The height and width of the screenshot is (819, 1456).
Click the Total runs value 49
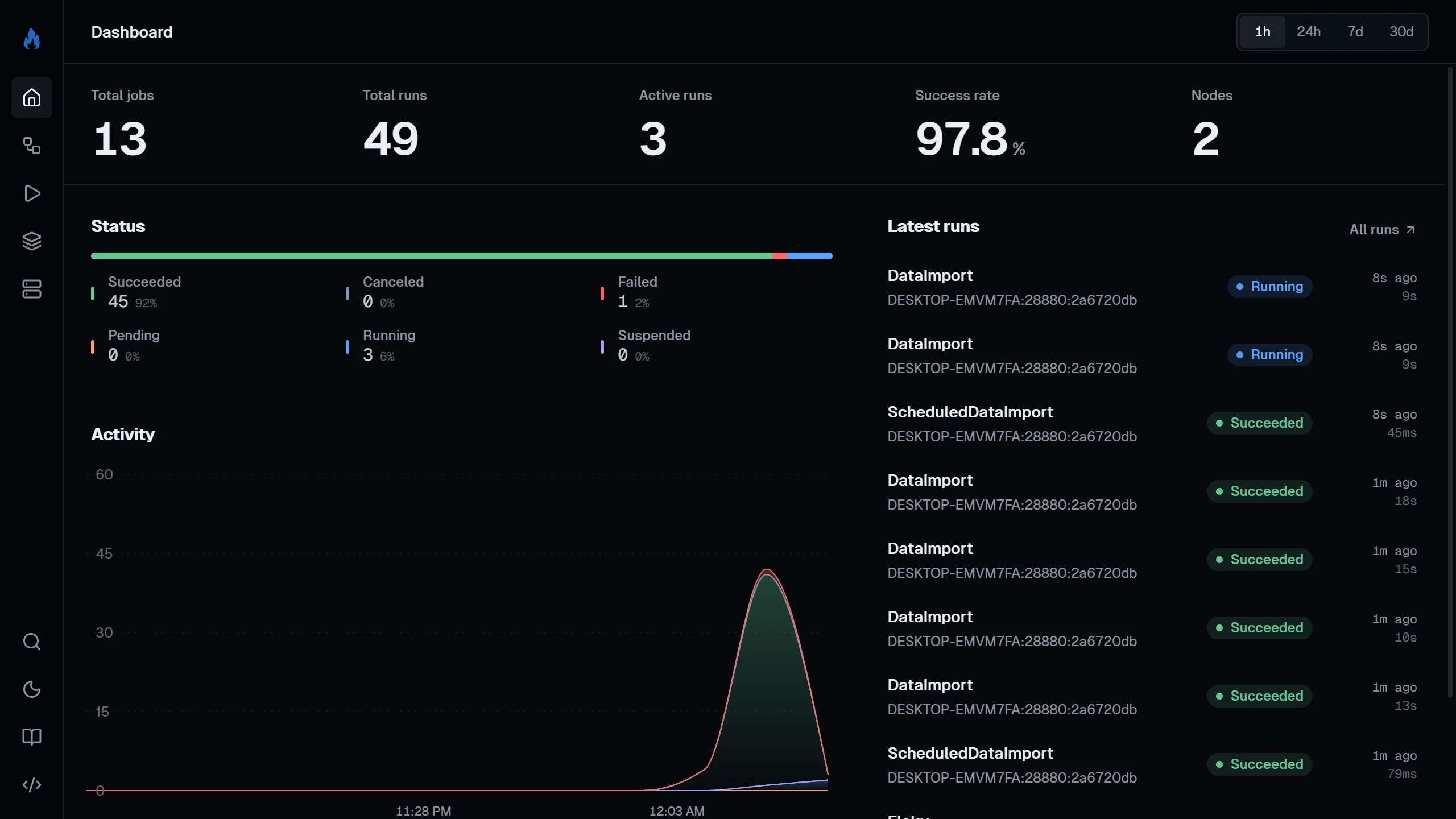point(391,139)
